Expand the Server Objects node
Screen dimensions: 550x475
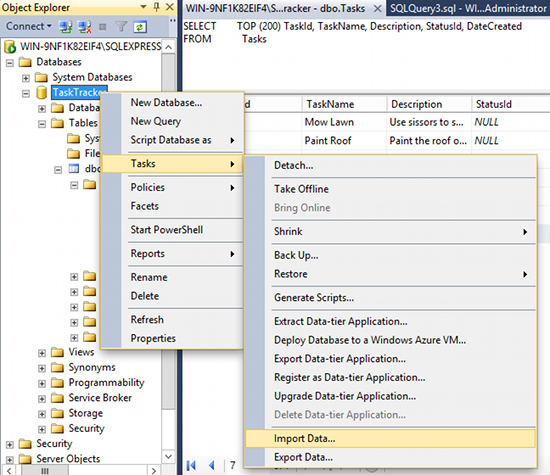[10, 460]
